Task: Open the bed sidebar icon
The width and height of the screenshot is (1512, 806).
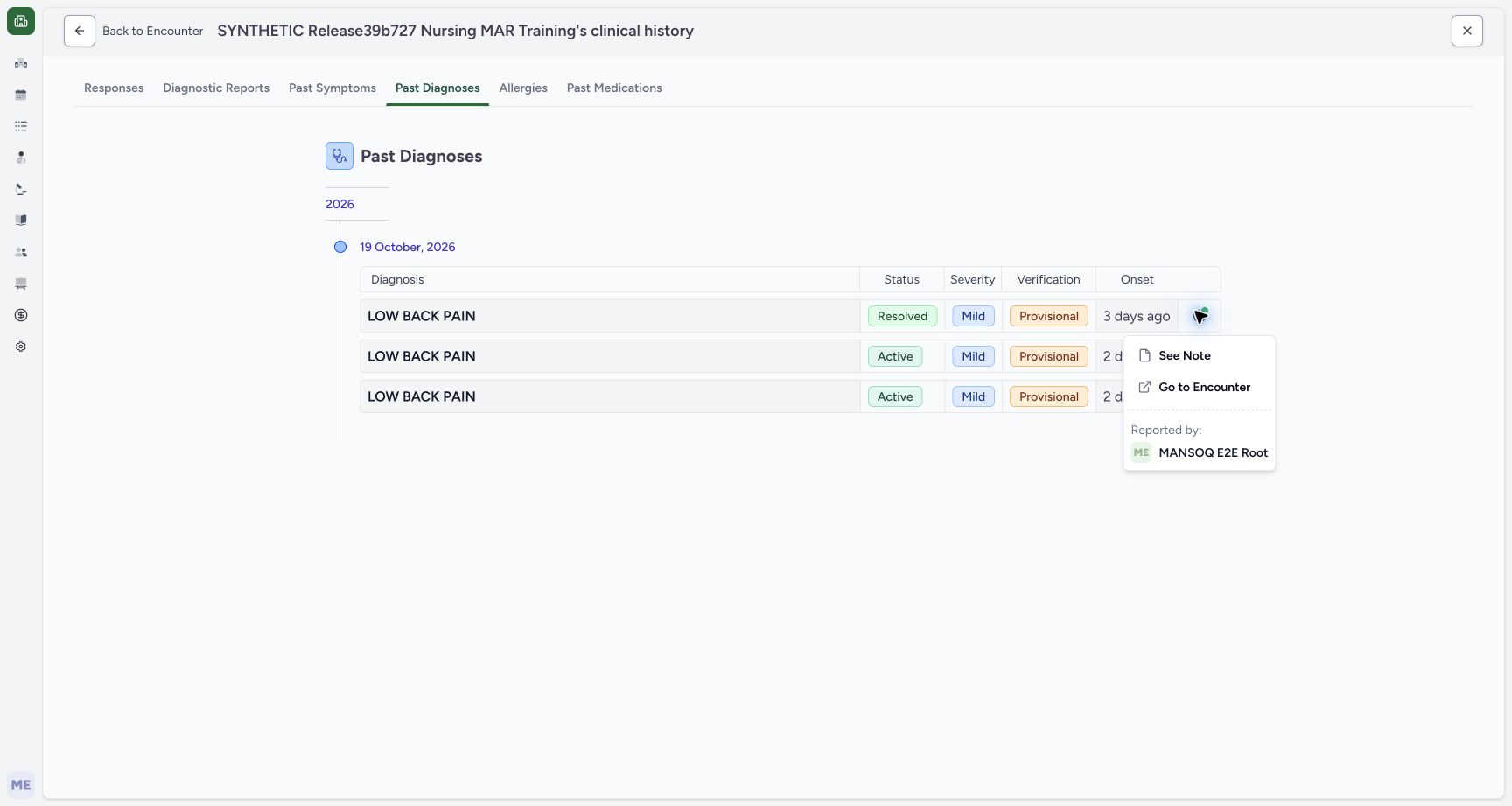Action: (21, 284)
